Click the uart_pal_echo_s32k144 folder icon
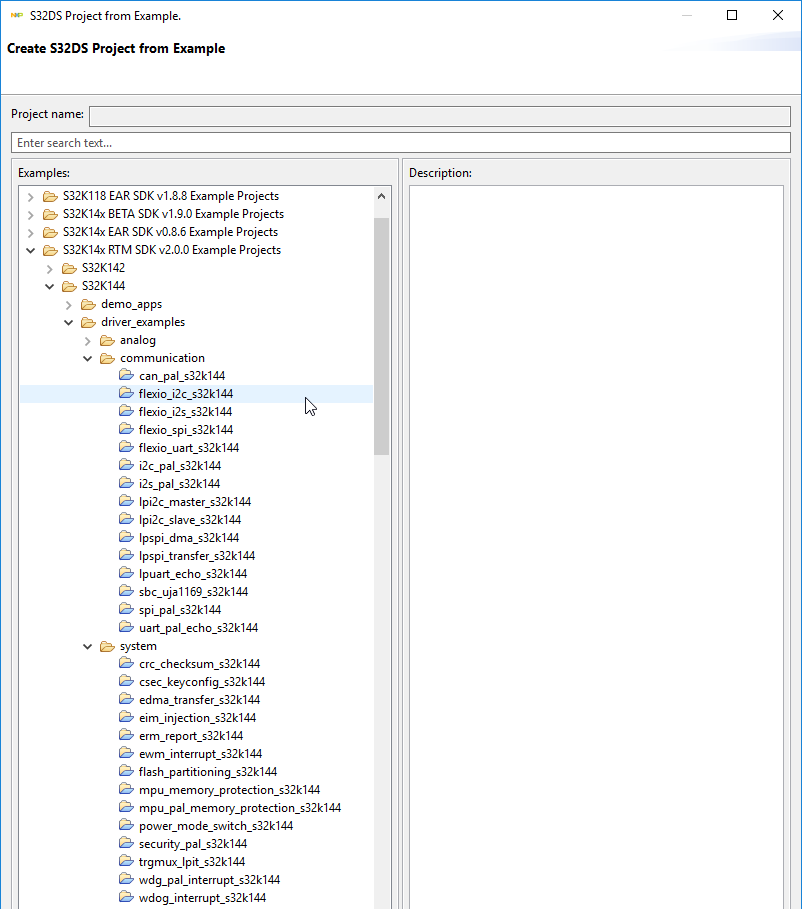This screenshot has height=909, width=802. point(126,627)
